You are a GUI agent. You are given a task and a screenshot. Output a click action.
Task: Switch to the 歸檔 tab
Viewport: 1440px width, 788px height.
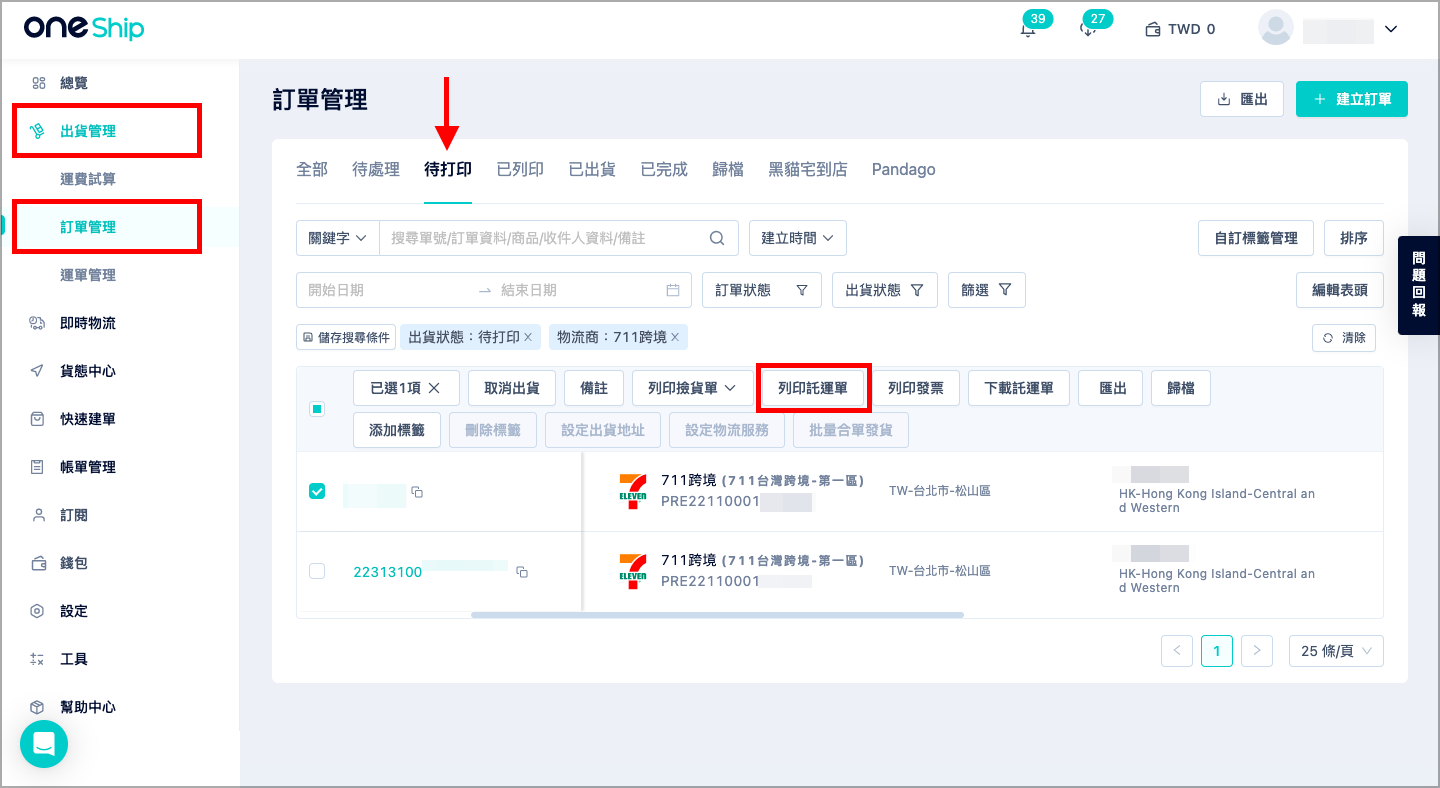[728, 169]
